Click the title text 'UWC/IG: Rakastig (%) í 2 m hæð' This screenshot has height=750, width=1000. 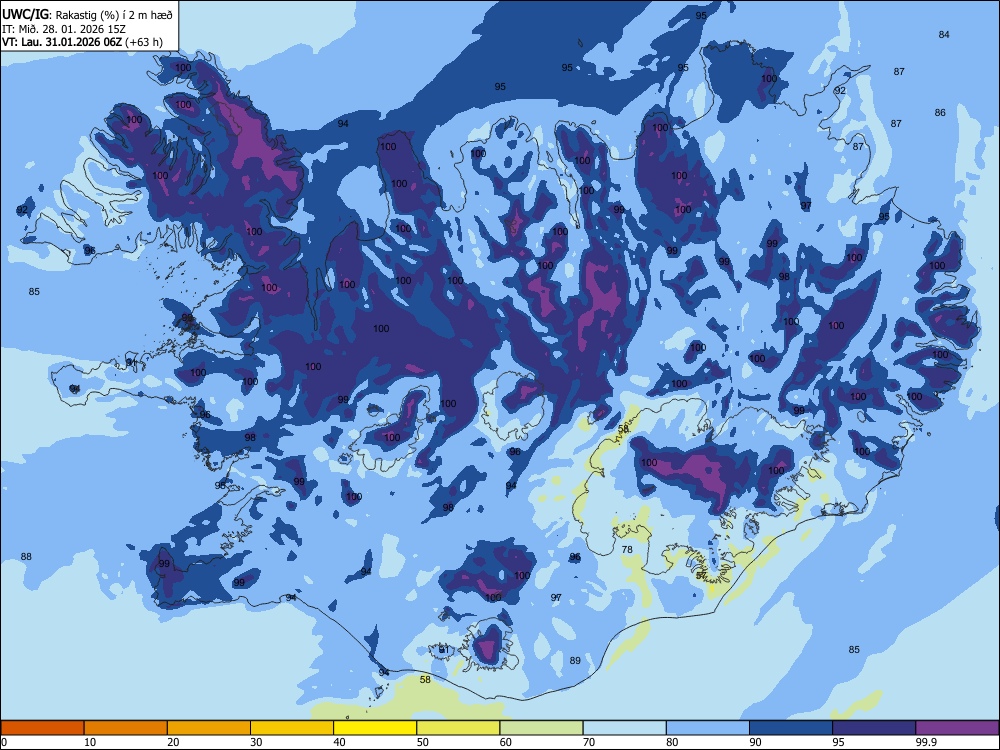pyautogui.click(x=87, y=15)
